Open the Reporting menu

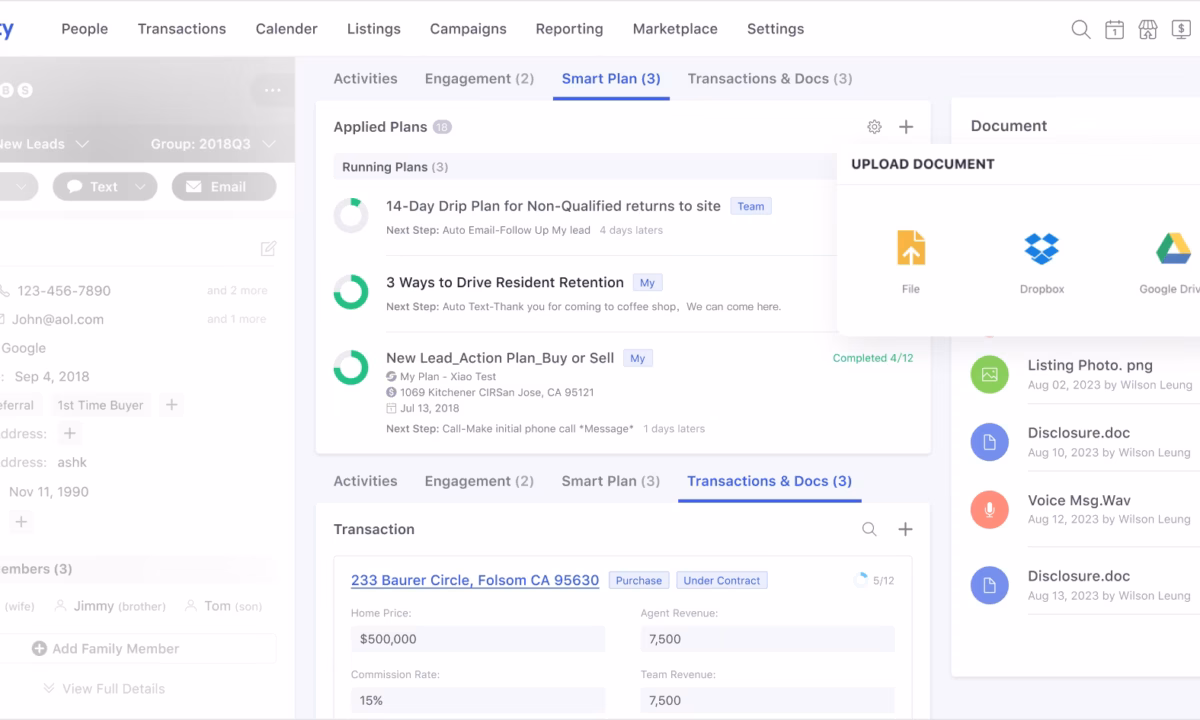click(569, 29)
